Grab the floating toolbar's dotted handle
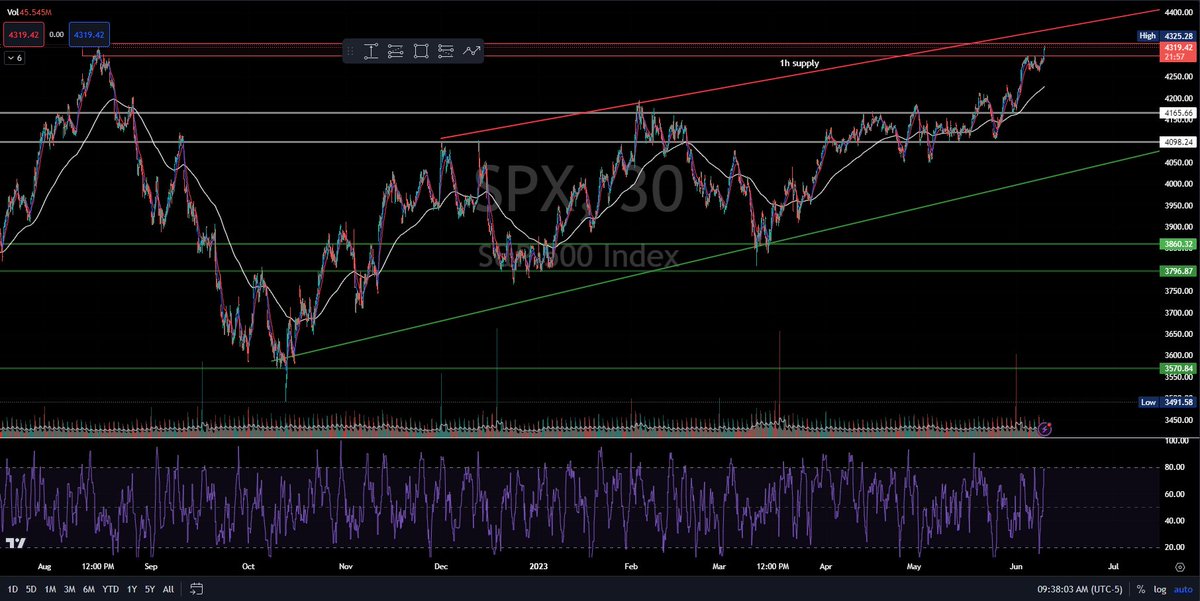1200x601 pixels. tap(351, 51)
